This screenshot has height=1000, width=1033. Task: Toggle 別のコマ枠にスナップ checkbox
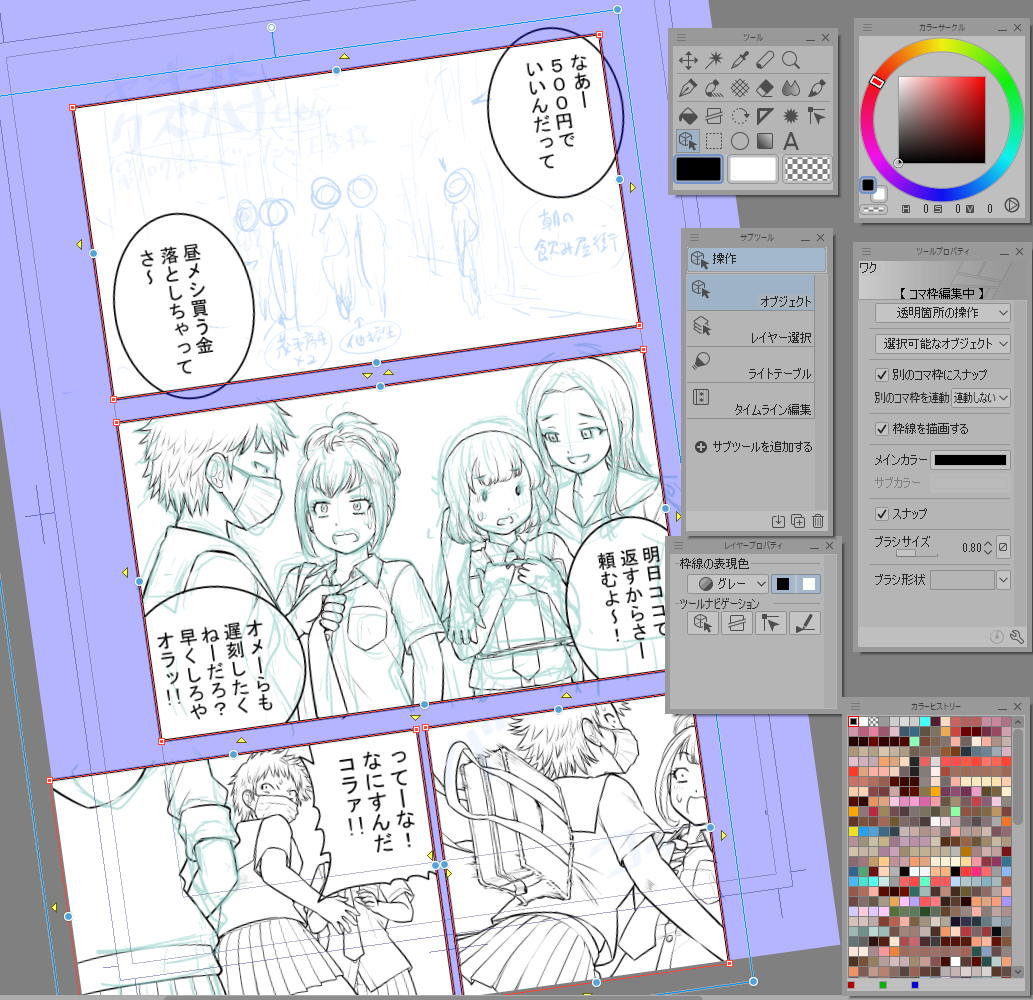(881, 375)
